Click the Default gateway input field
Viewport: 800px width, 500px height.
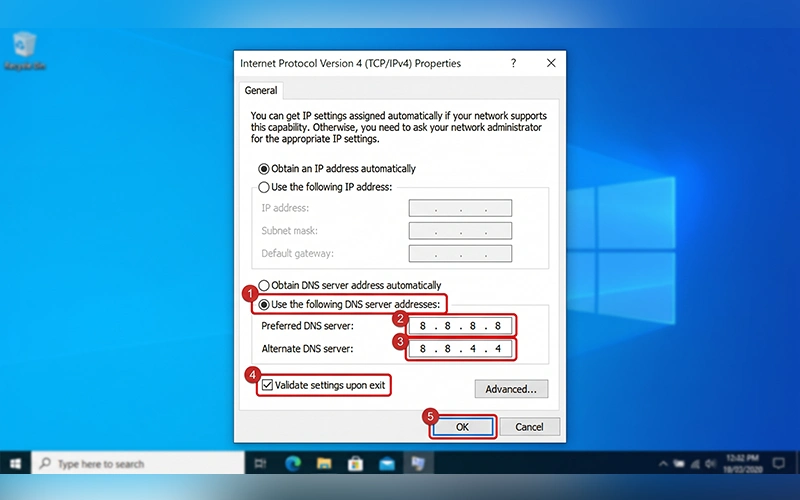click(x=460, y=254)
